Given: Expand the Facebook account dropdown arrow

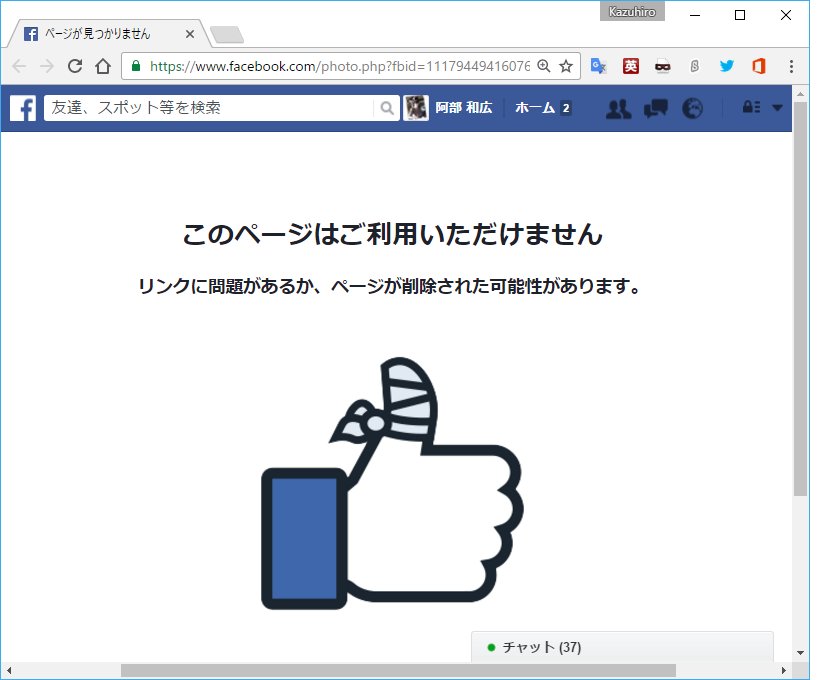Looking at the screenshot, I should pyautogui.click(x=777, y=108).
